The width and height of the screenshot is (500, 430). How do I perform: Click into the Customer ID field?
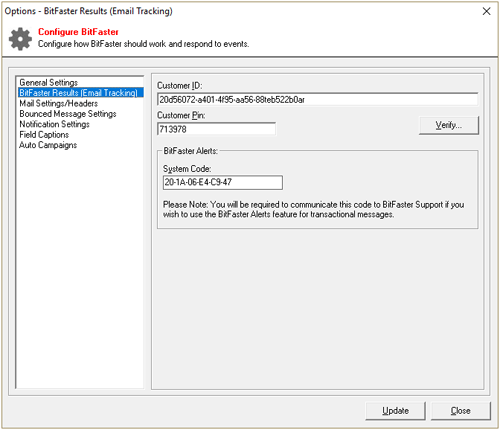317,100
